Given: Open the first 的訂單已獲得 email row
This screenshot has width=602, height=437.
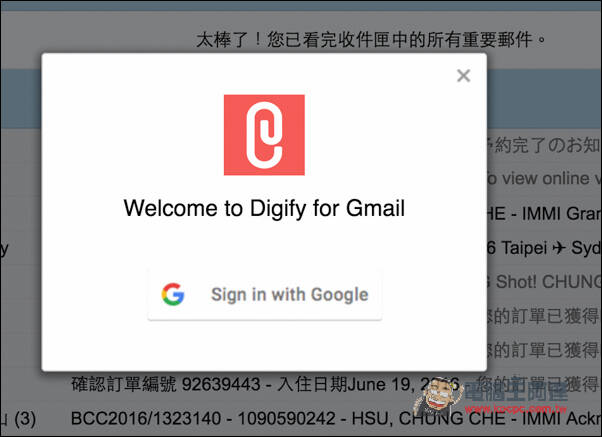Looking at the screenshot, I should [544, 316].
